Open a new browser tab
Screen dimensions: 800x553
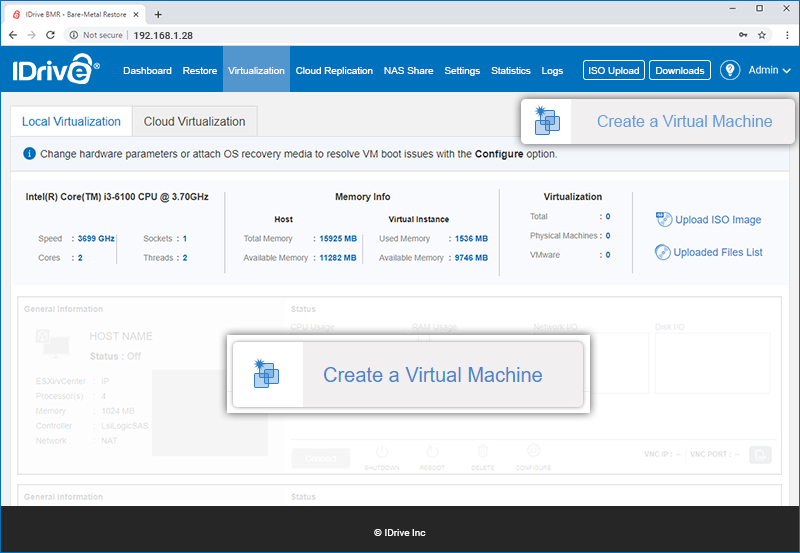click(x=158, y=14)
